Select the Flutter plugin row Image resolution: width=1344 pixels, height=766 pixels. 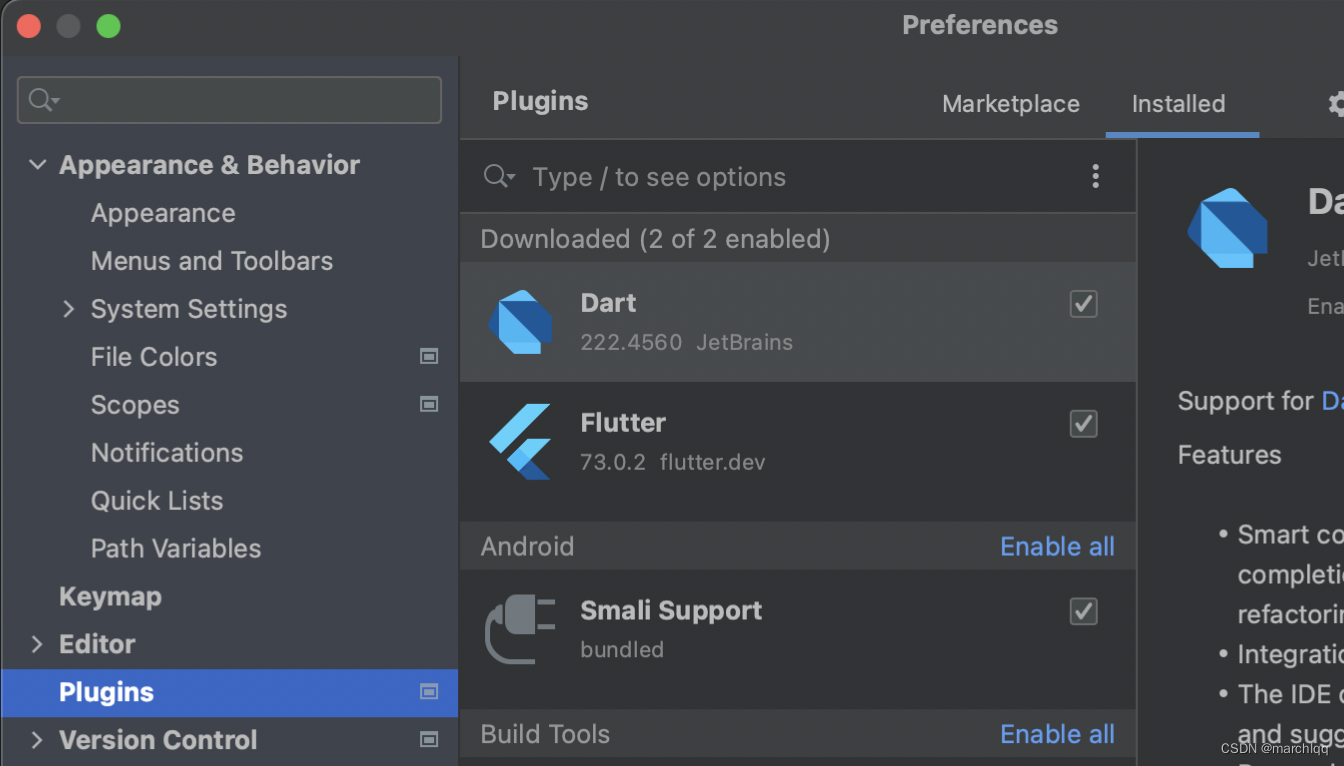[798, 441]
